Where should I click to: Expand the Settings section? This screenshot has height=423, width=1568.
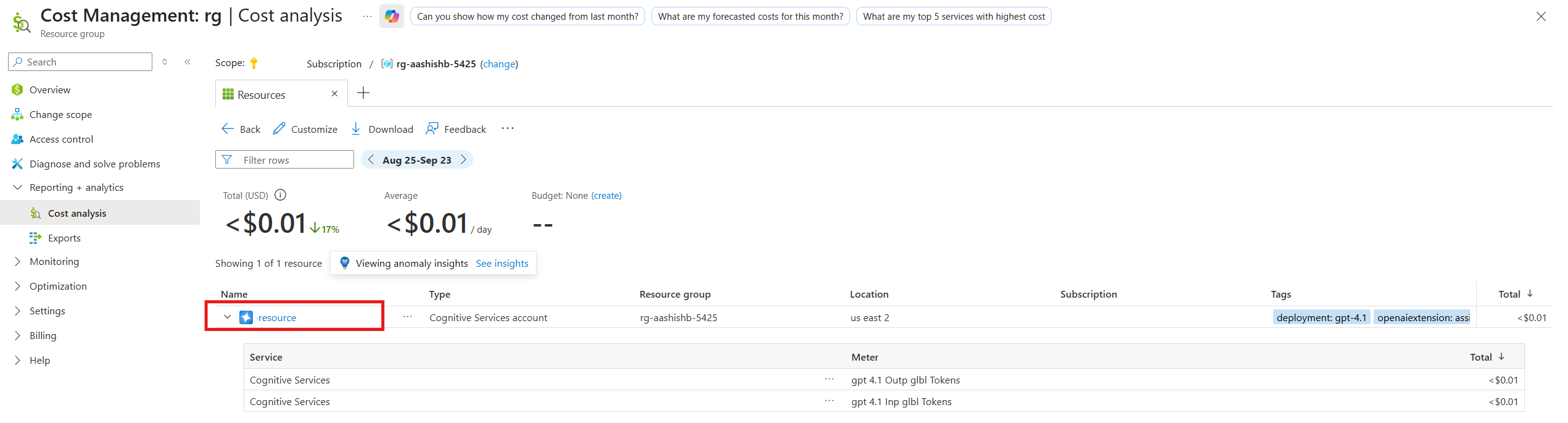[x=17, y=311]
